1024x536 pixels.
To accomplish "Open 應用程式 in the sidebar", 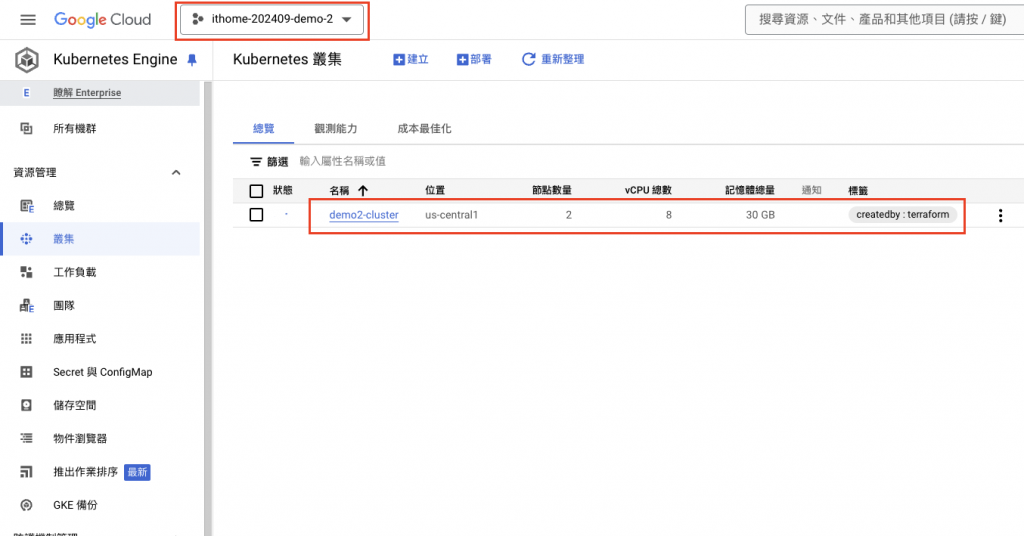I will (x=74, y=339).
